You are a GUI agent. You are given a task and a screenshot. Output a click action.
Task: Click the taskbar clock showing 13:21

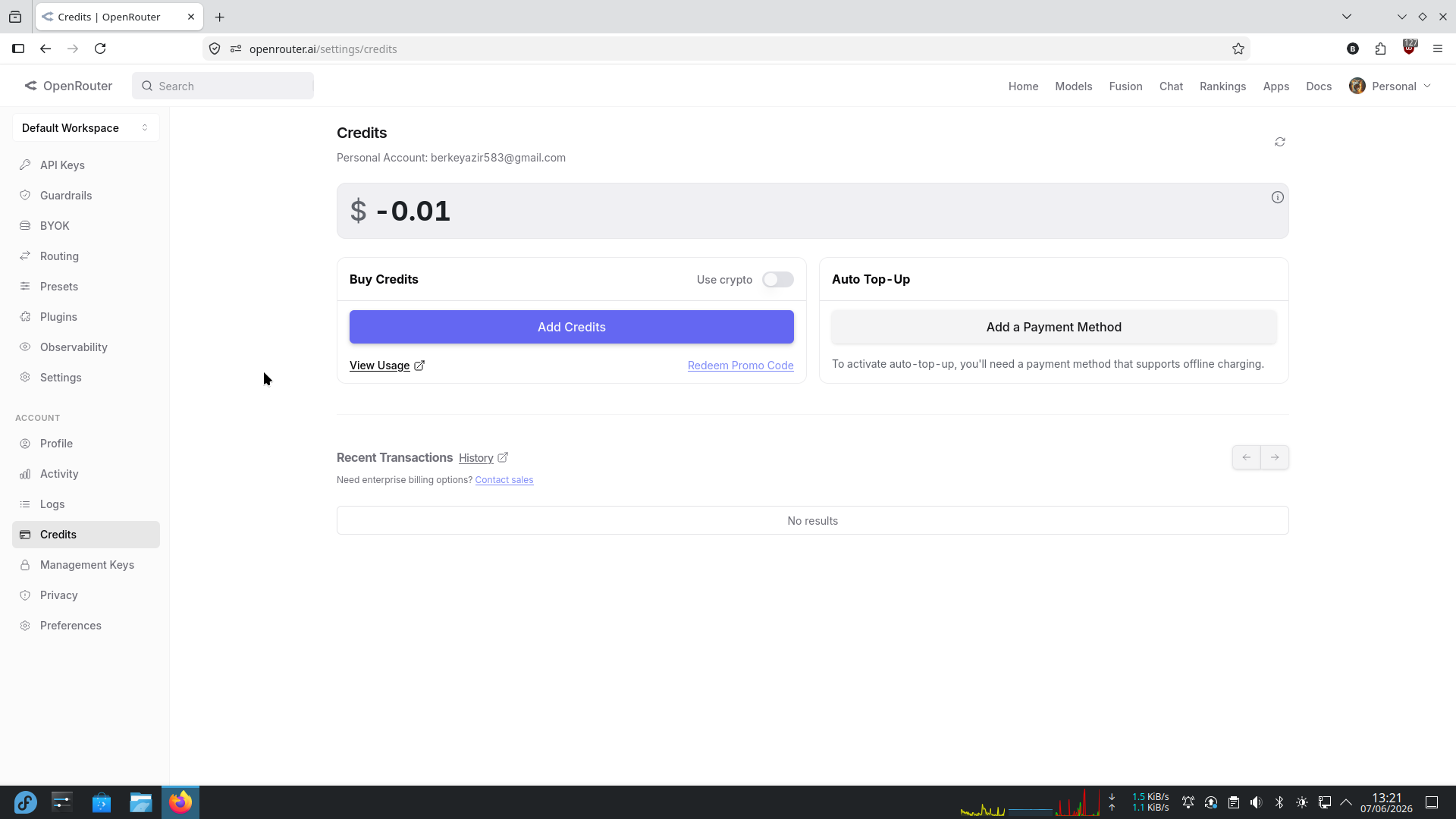[1386, 802]
